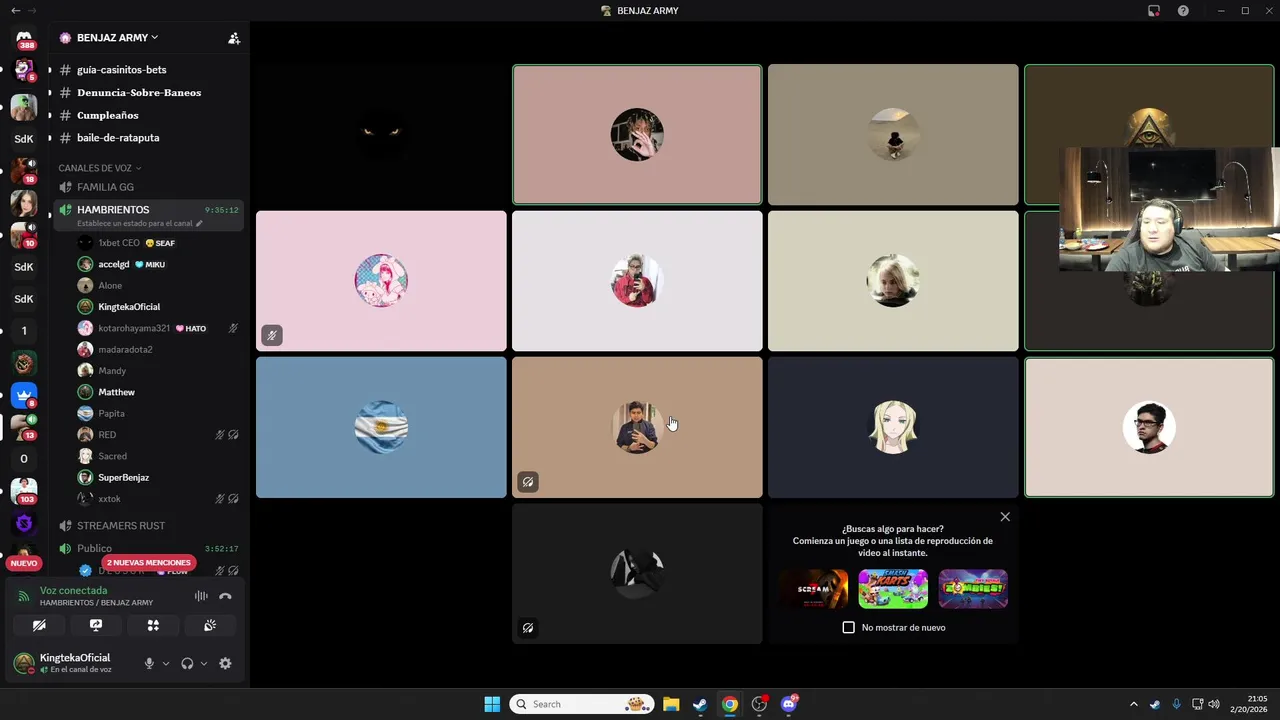This screenshot has width=1280, height=720.
Task: Launch the Scream activity thumbnail
Action: tap(813, 589)
